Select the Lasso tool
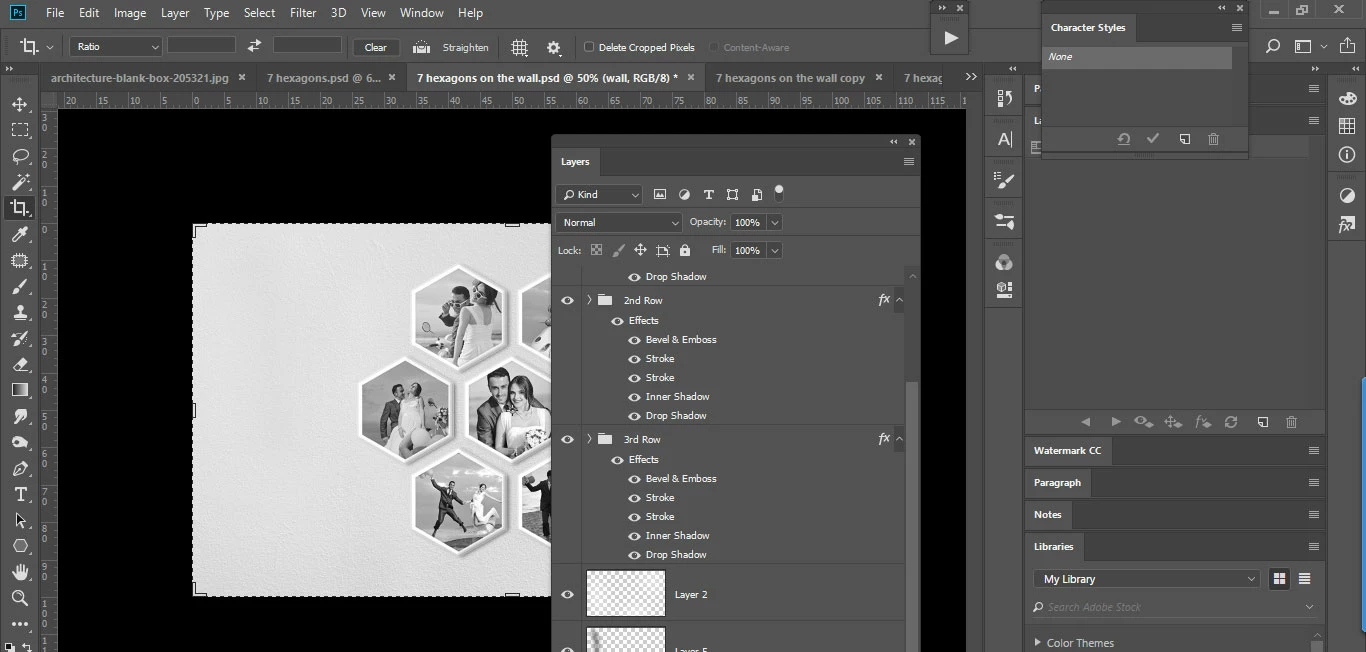Viewport: 1366px width, 652px height. 20,156
